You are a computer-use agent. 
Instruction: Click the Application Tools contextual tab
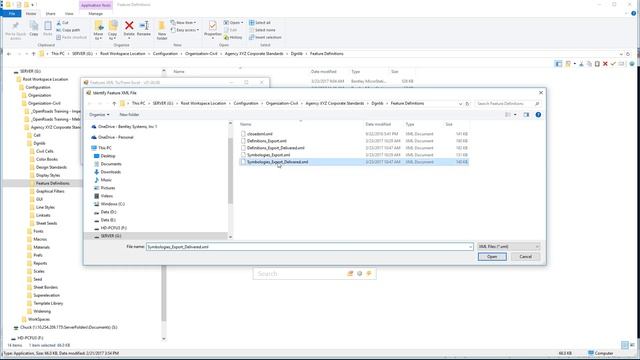(96, 5)
